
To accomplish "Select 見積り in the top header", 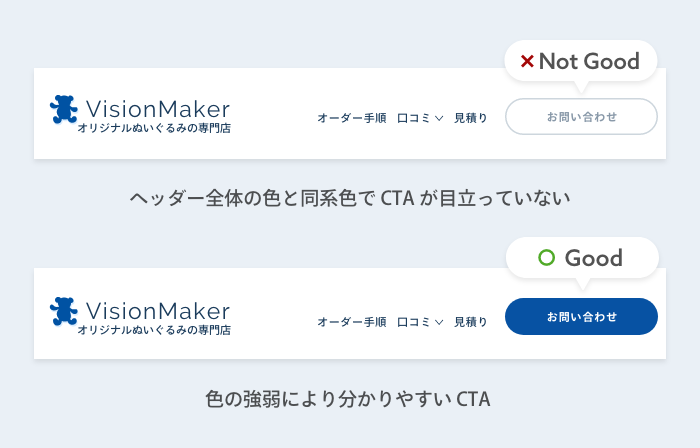I will pyautogui.click(x=471, y=118).
